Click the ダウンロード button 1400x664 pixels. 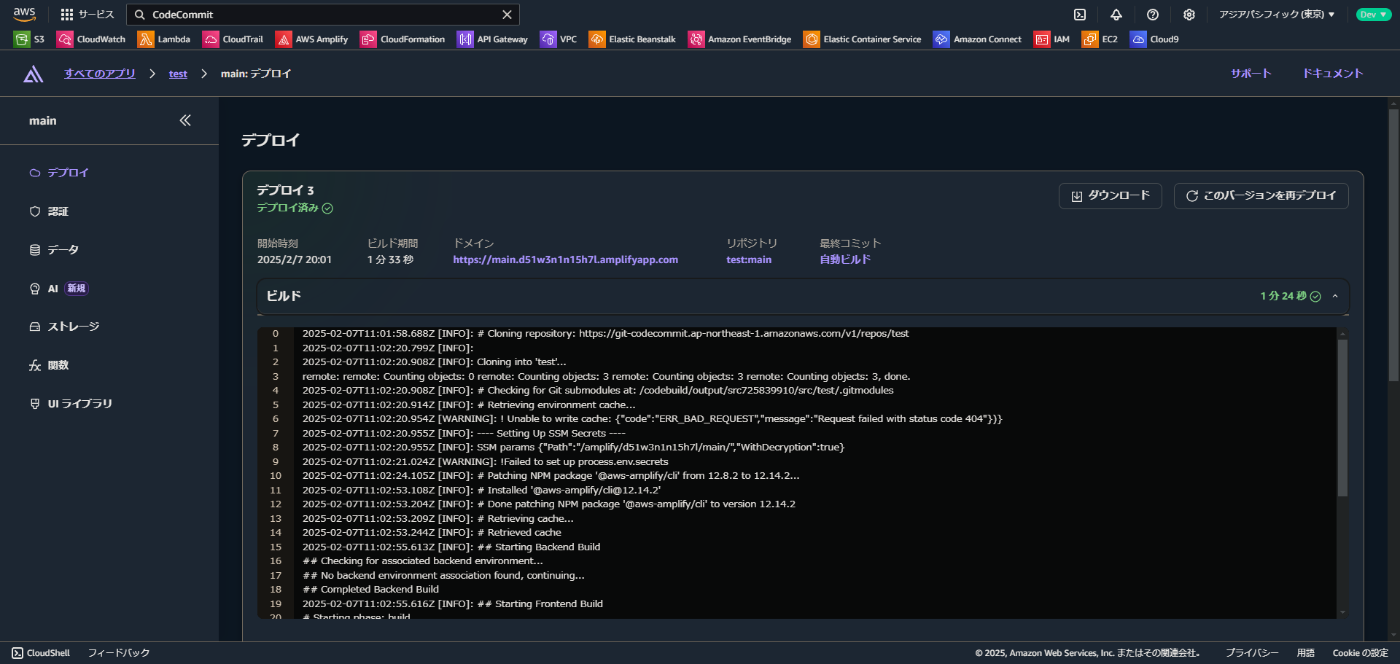coord(1110,196)
